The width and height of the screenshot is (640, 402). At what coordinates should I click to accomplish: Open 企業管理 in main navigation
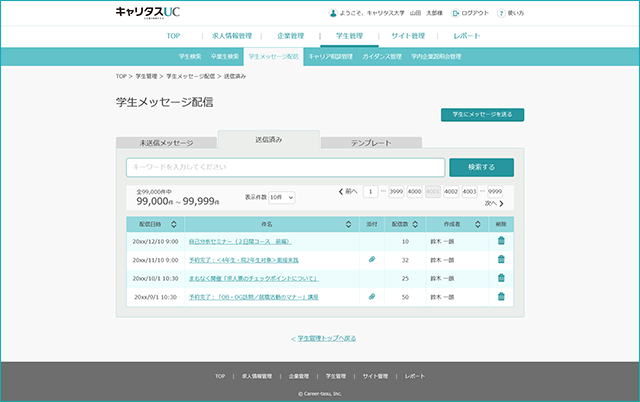click(x=291, y=36)
